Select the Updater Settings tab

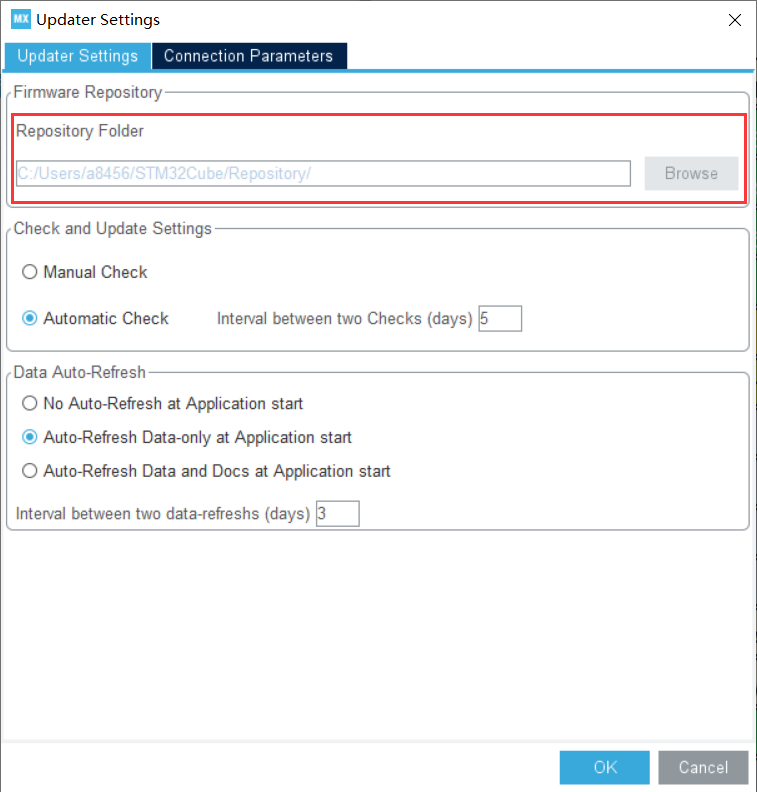78,56
